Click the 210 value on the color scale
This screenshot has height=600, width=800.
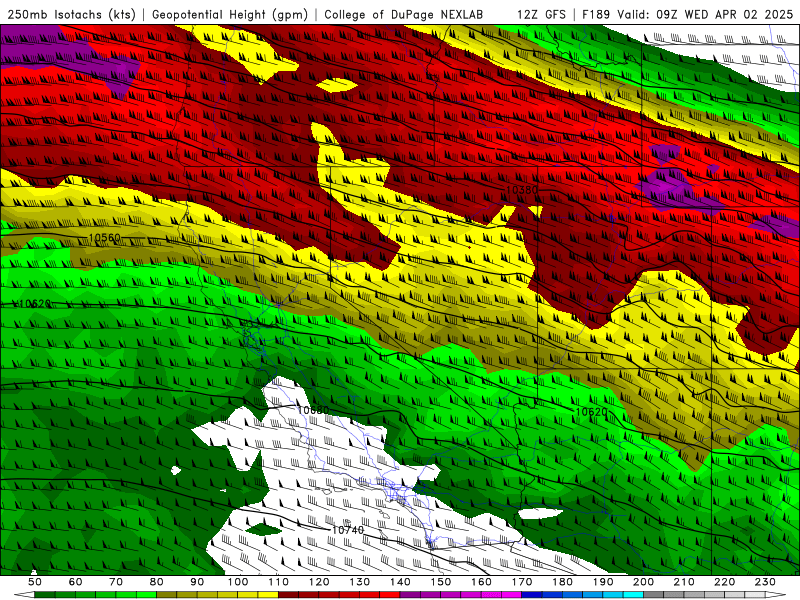click(684, 582)
